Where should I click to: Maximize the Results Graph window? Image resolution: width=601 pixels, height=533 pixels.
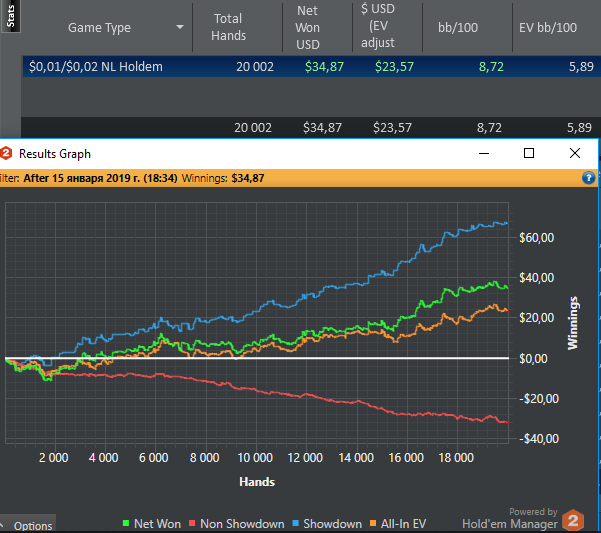coord(529,153)
